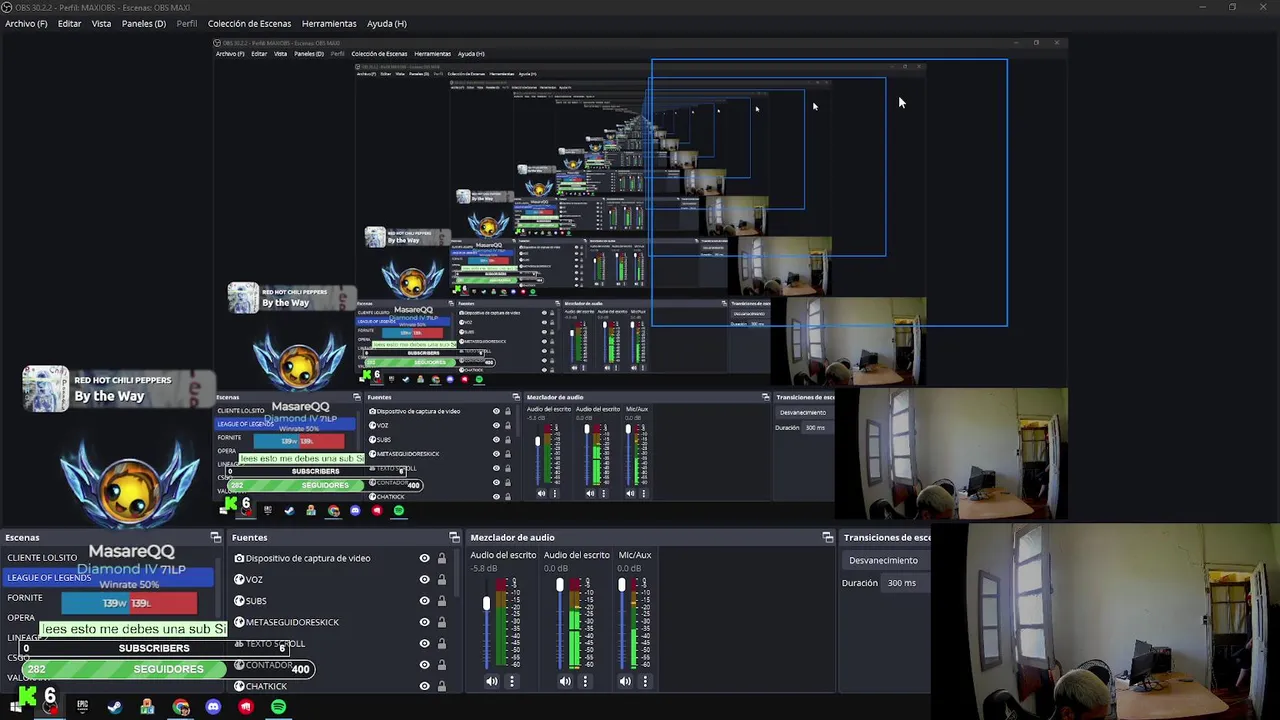
Task: Open the Ayuda (H) menu in main menu bar
Action: point(387,23)
